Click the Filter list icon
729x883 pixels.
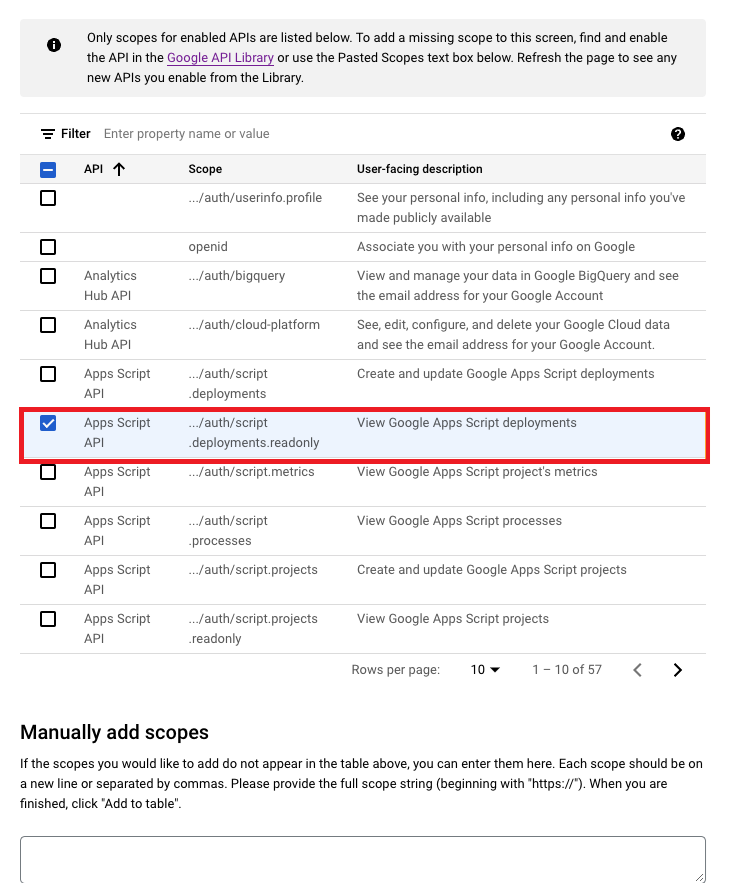48,134
